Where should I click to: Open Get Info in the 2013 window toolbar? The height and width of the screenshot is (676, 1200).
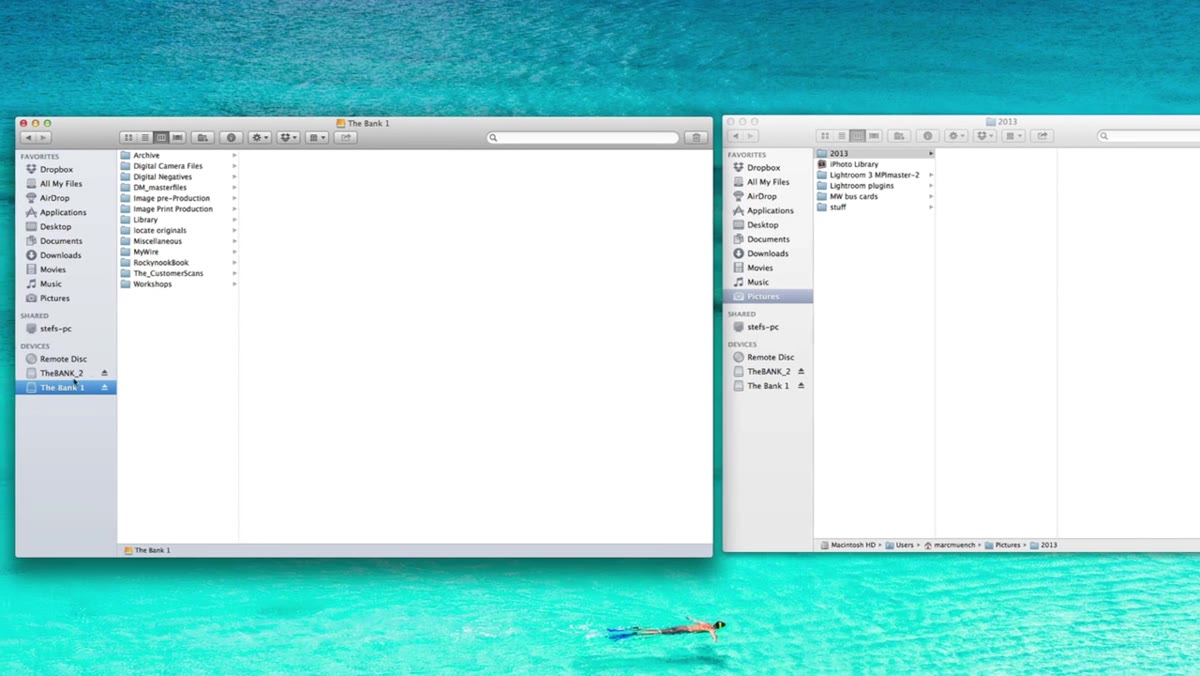click(x=928, y=136)
